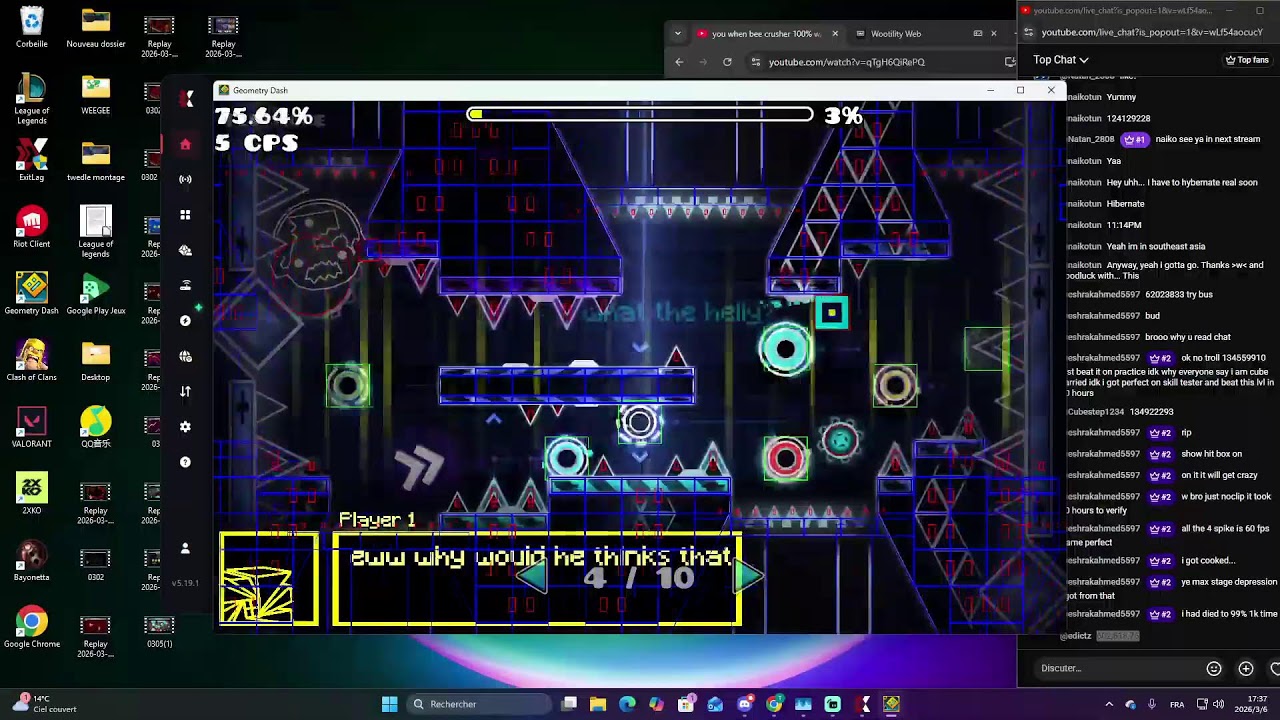Viewport: 1280px width, 720px height.
Task: Show hidden system tray icons
Action: 1108,704
